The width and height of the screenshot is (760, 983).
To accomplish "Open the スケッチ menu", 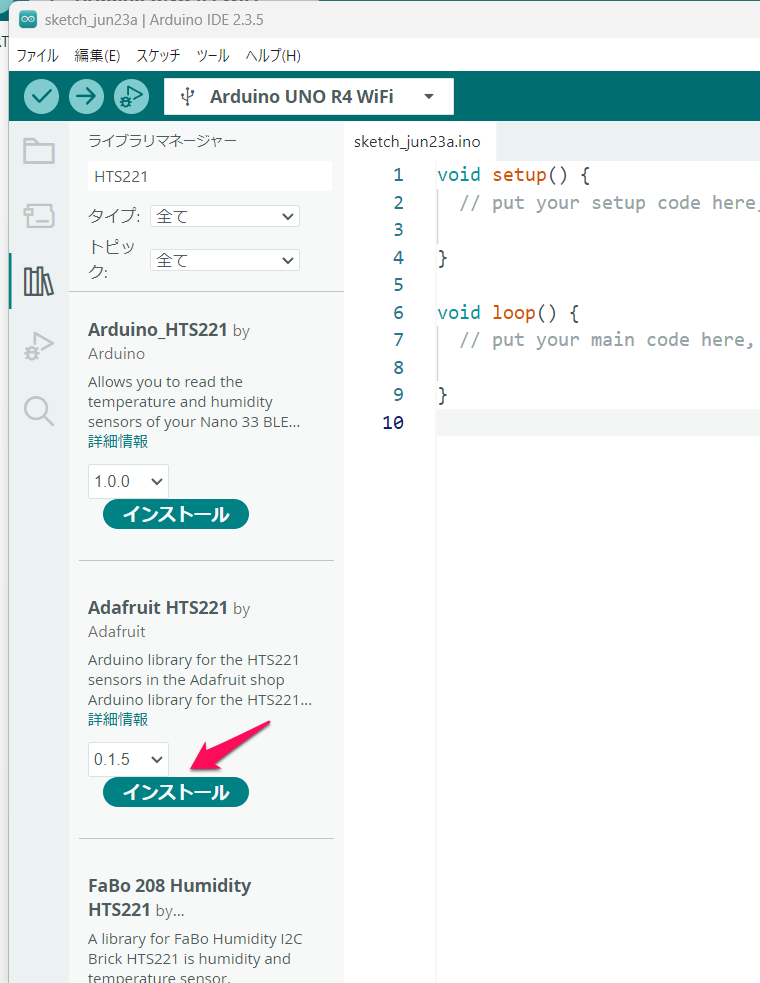I will [x=158, y=56].
